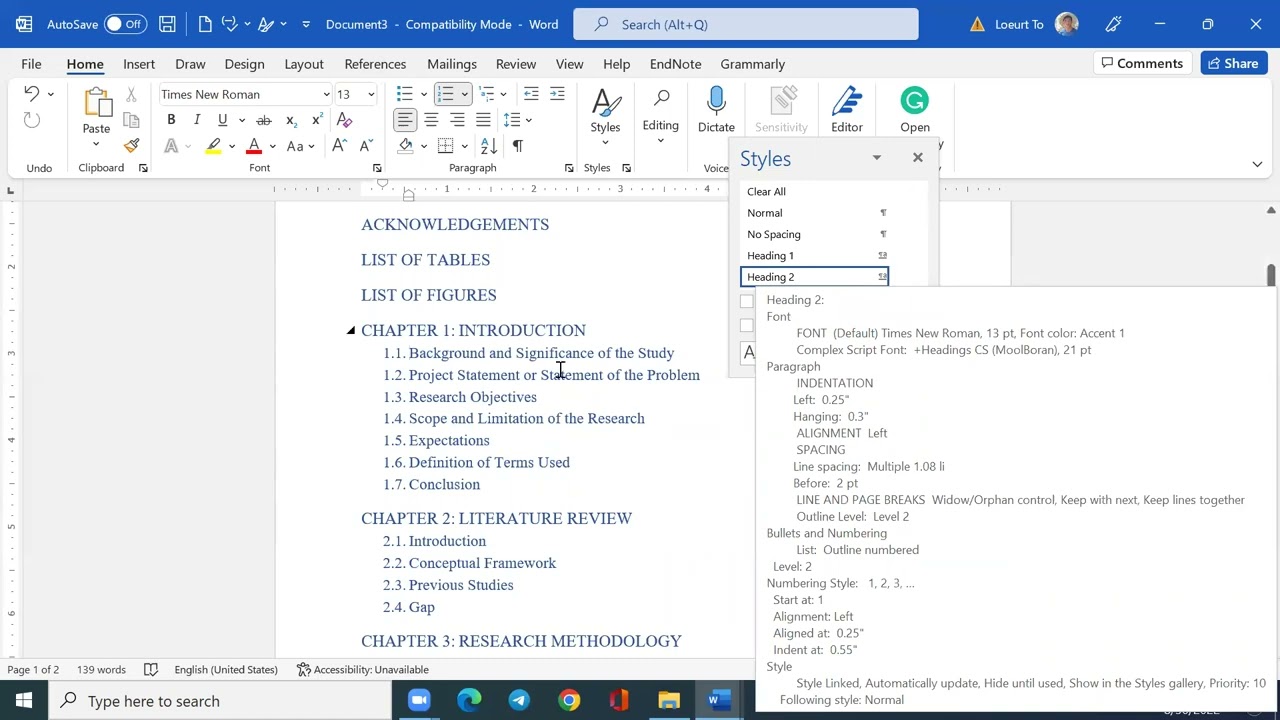
Task: Click the Show/Hide paragraph marks icon
Action: tap(517, 146)
